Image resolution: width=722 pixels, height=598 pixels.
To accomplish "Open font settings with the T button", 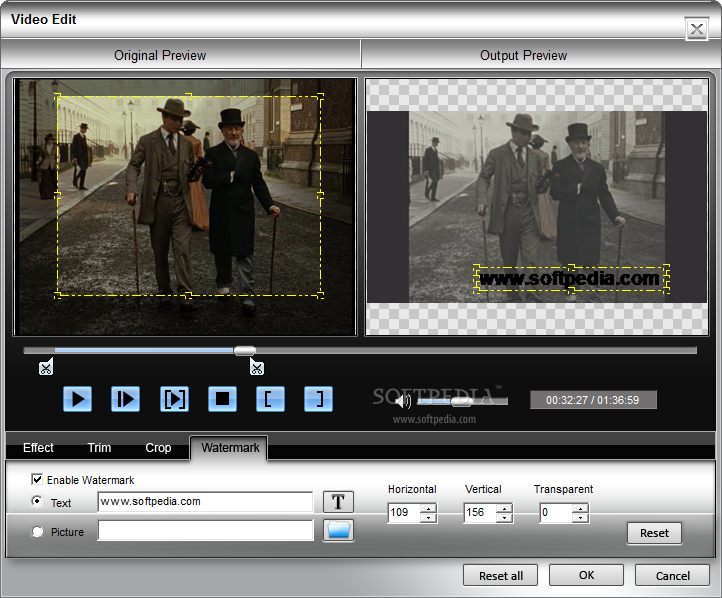I will pos(338,502).
